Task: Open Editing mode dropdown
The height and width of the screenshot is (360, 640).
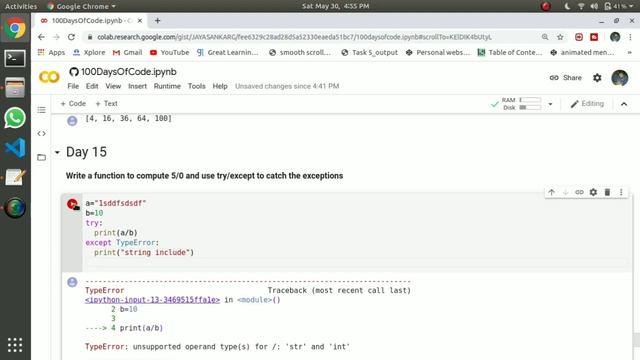Action: point(587,104)
